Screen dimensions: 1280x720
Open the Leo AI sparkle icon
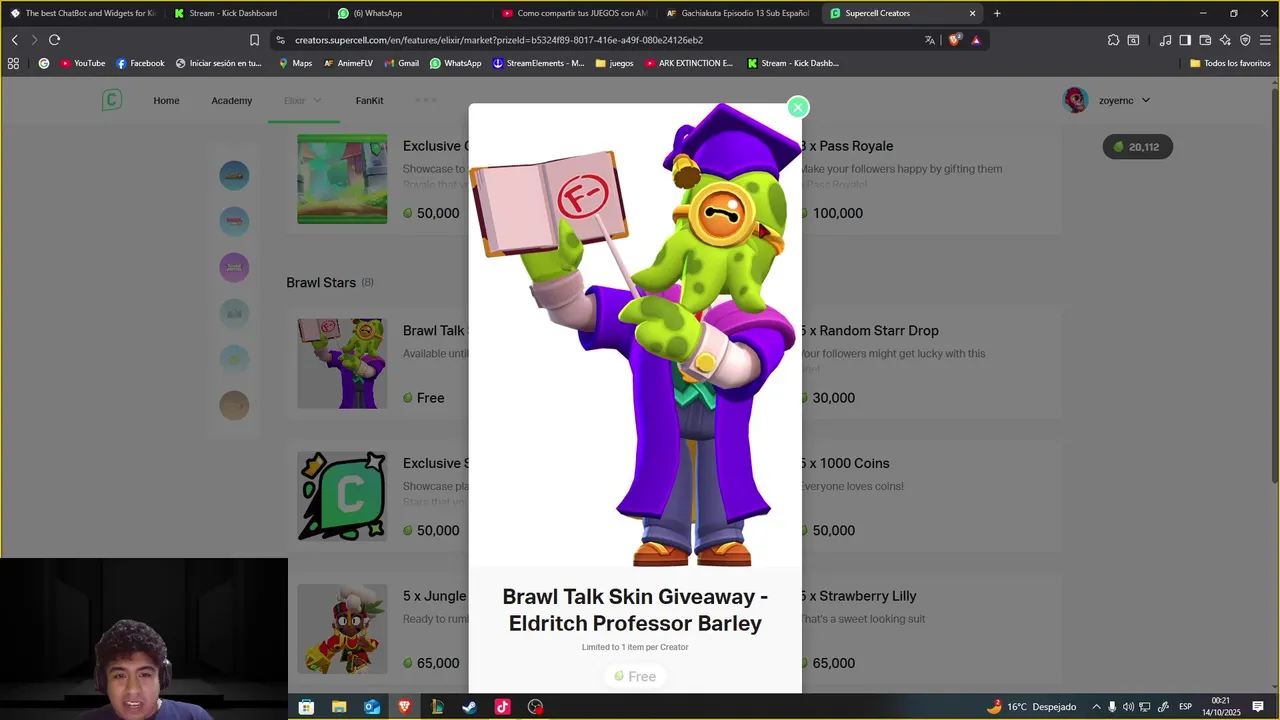tap(1225, 40)
